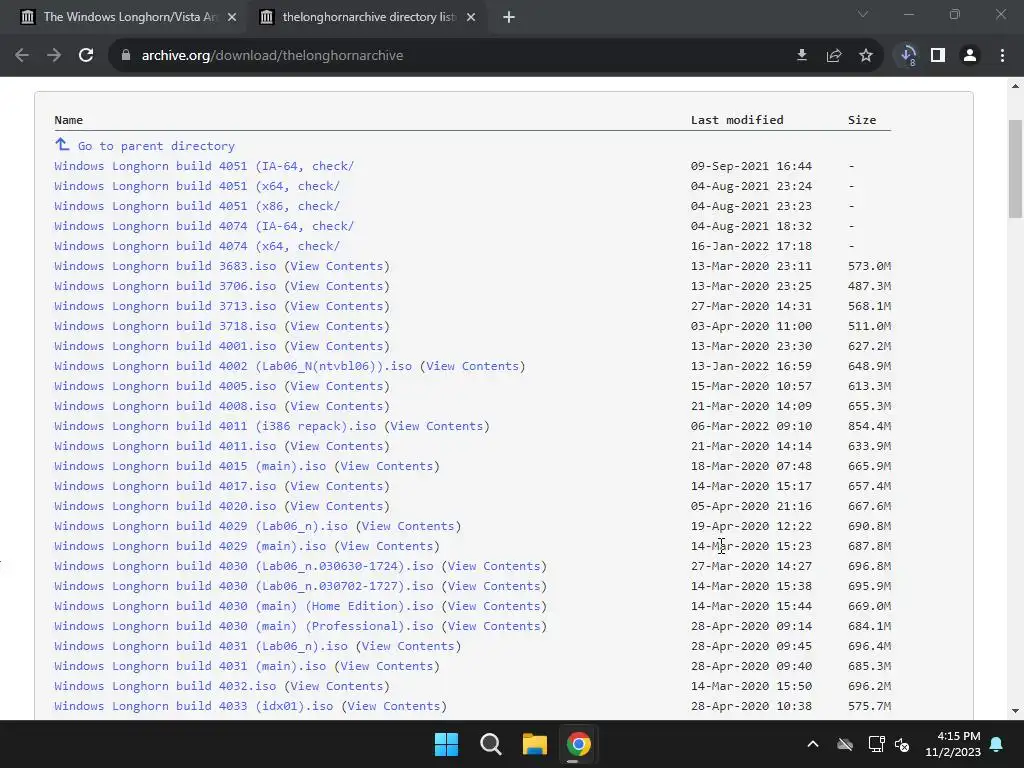The image size is (1024, 768).
Task: Toggle the browser side panel
Action: click(938, 56)
